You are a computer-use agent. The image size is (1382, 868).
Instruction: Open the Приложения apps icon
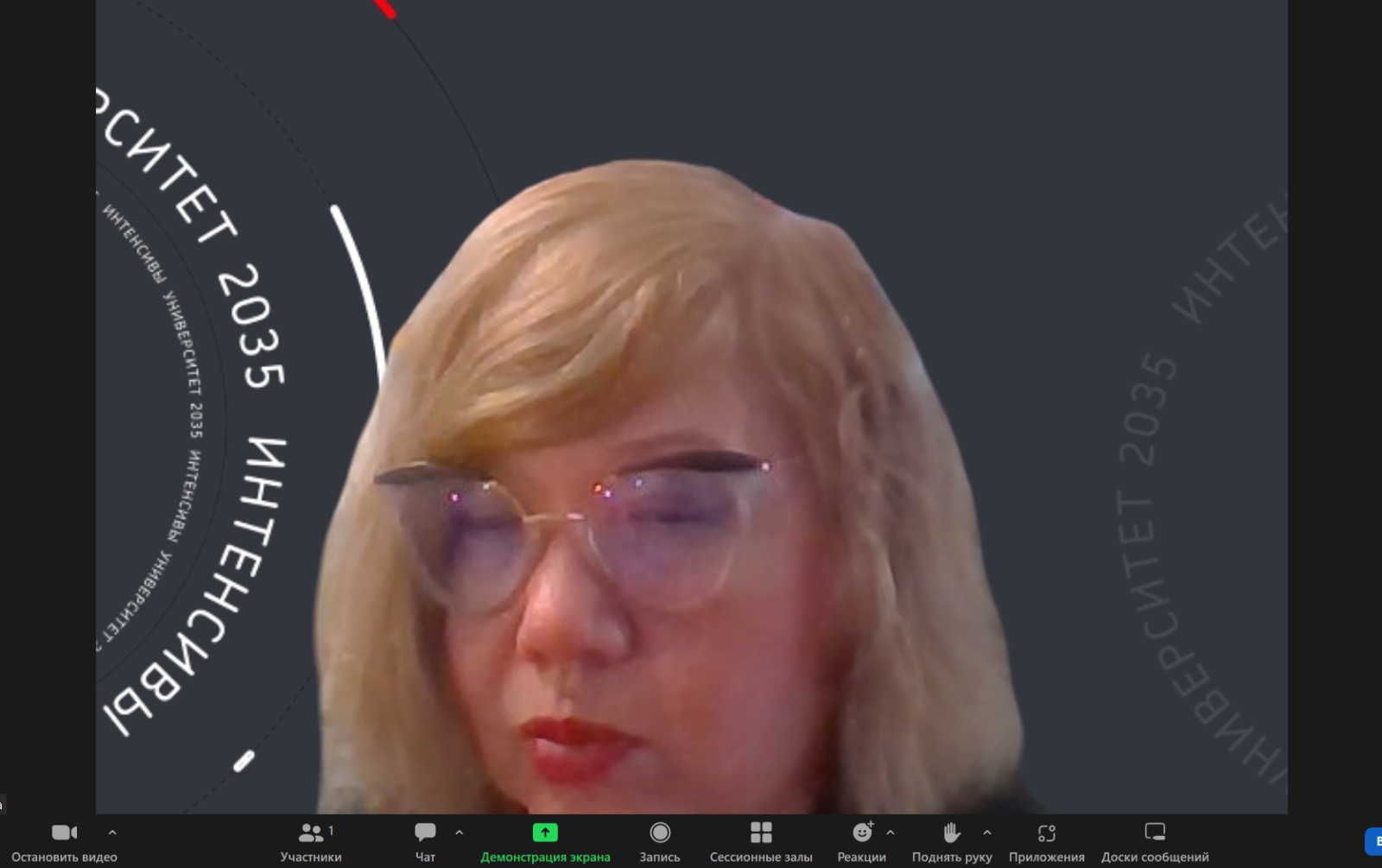point(1046,833)
